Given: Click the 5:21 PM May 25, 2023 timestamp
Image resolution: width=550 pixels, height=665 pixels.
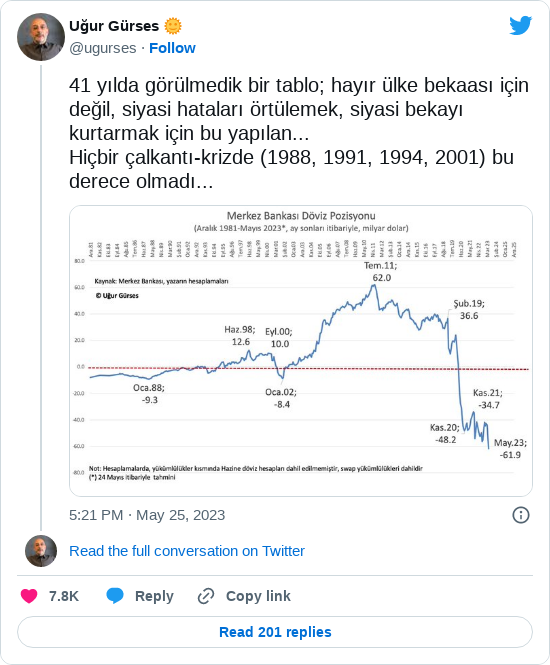Looking at the screenshot, I should tap(147, 515).
